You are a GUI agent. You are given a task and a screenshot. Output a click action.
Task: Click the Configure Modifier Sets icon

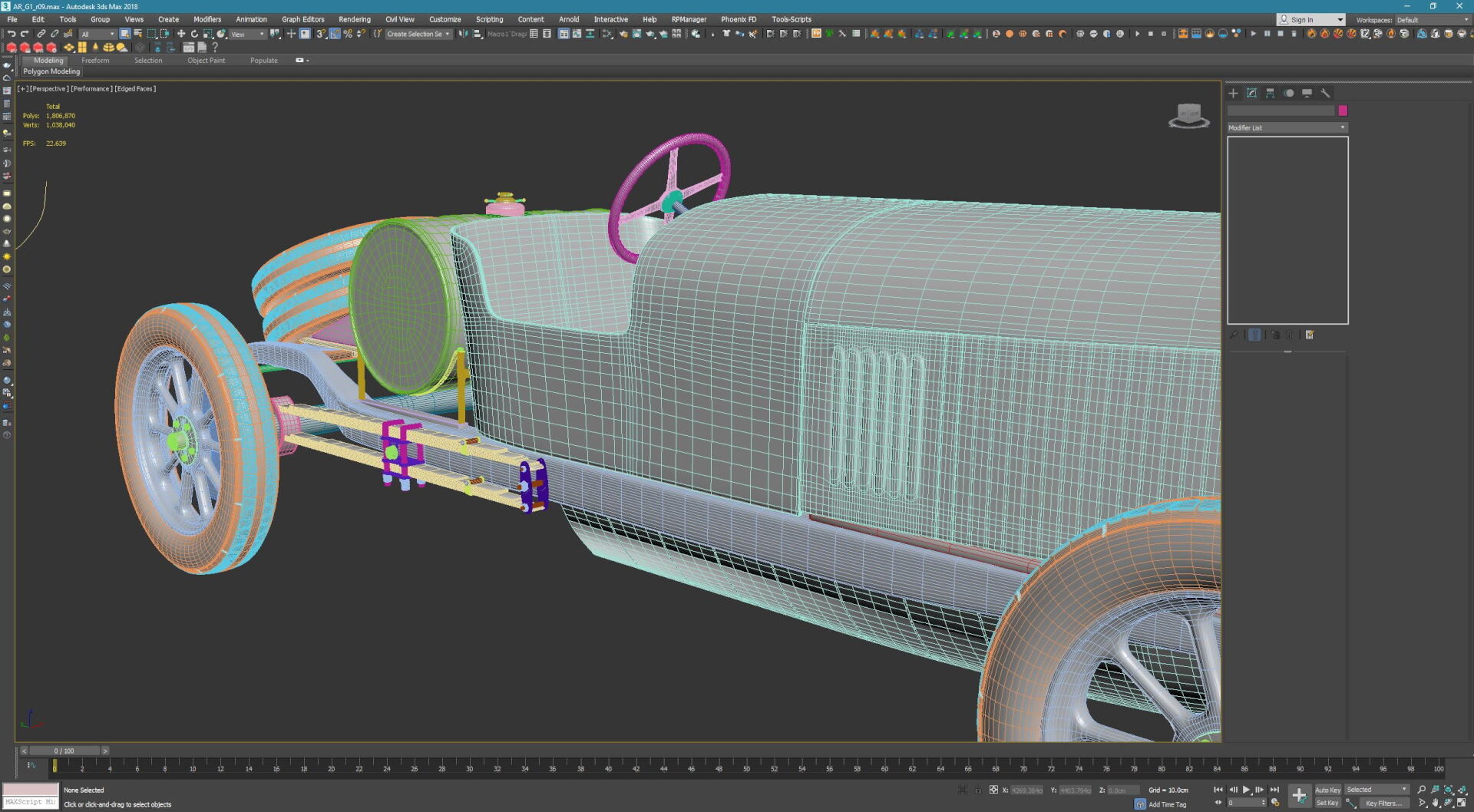1310,335
